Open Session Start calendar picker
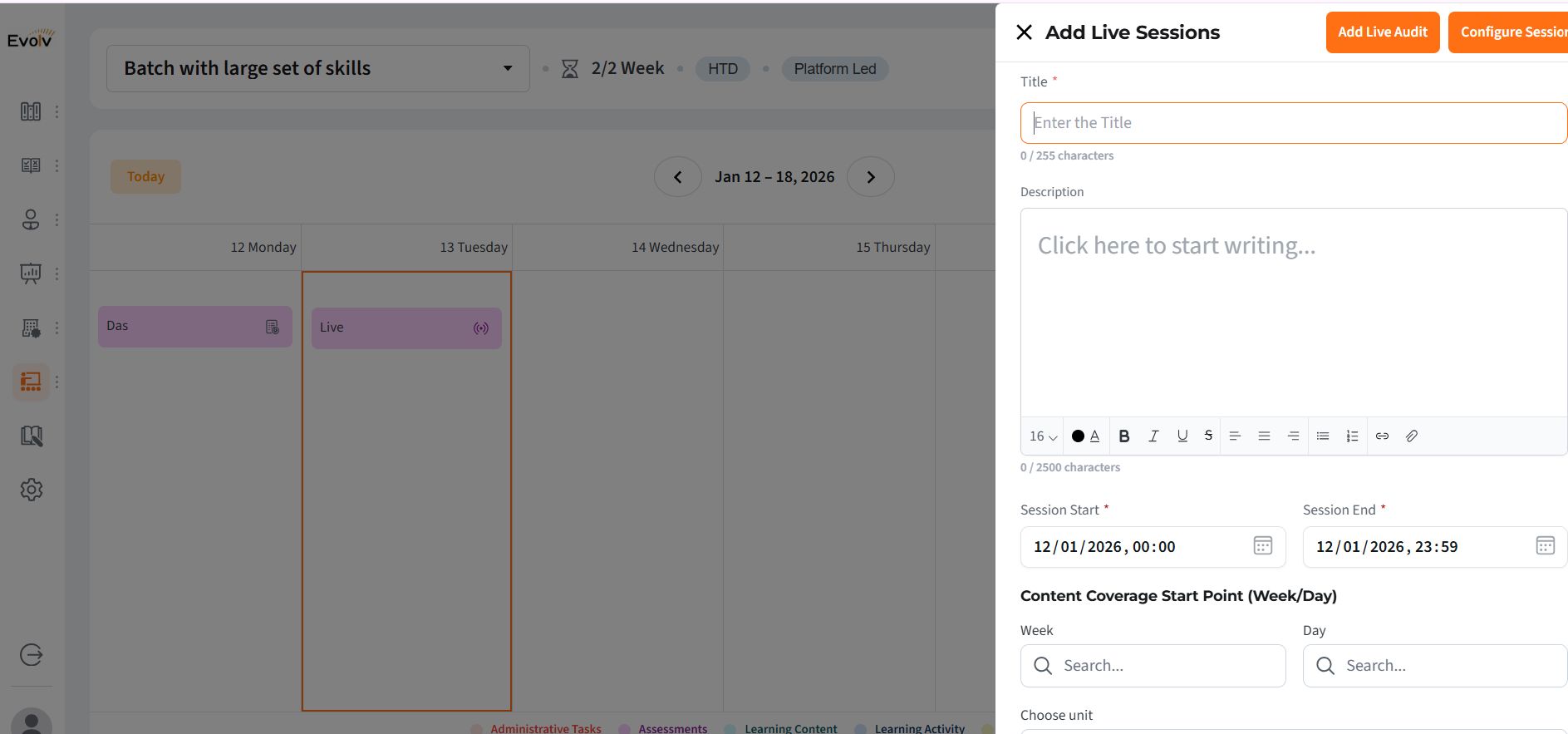The height and width of the screenshot is (734, 1568). click(1262, 546)
